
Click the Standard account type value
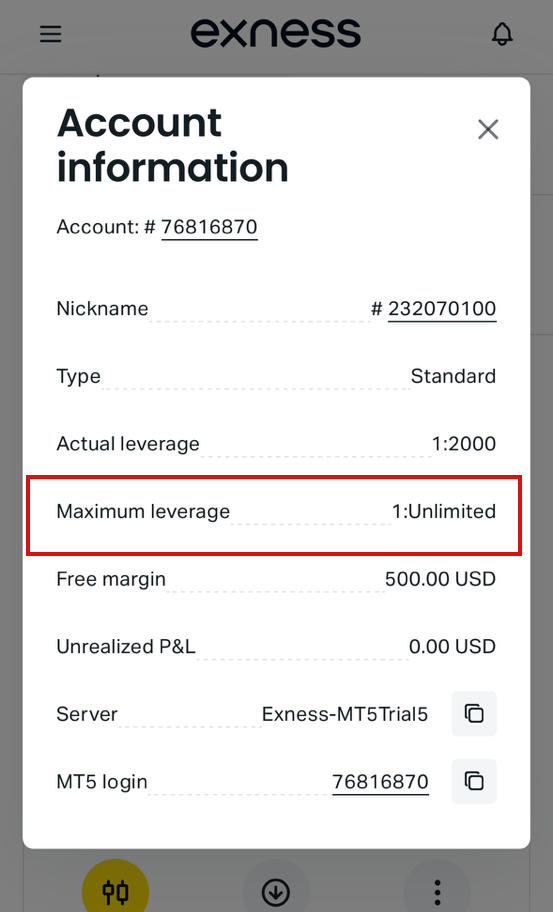(x=453, y=376)
